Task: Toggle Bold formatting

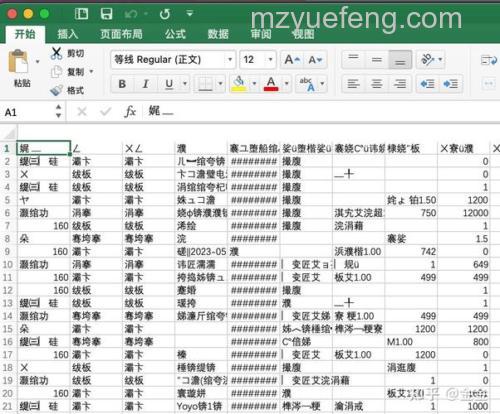Action: pyautogui.click(x=122, y=84)
